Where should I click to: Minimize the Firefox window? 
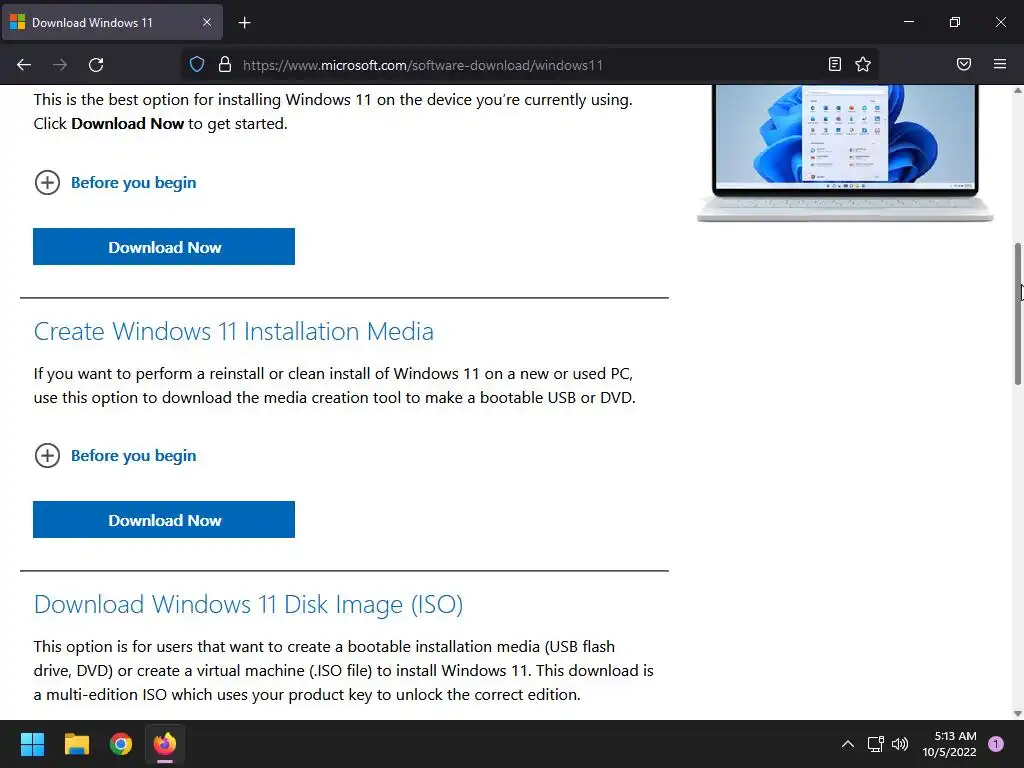click(908, 22)
